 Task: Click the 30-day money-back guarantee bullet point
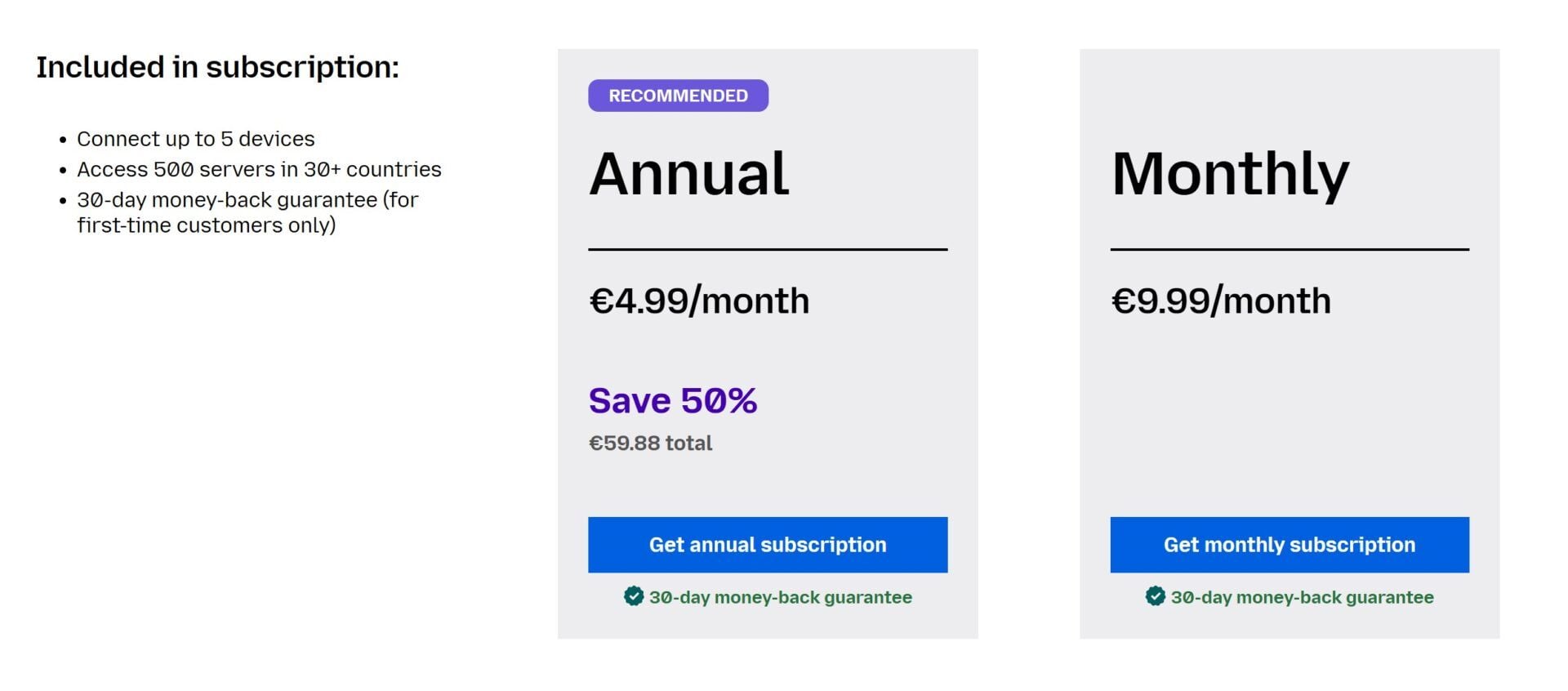tap(247, 212)
